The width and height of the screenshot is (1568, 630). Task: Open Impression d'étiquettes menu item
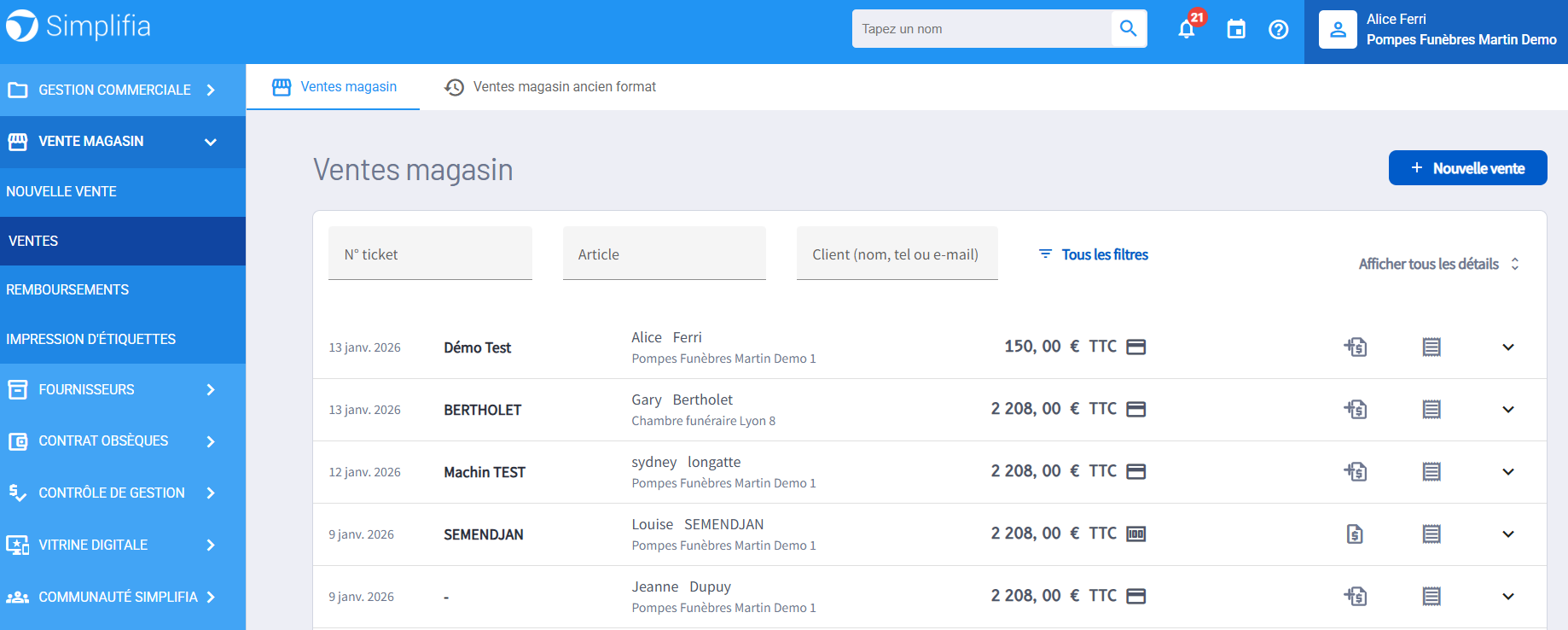point(90,340)
